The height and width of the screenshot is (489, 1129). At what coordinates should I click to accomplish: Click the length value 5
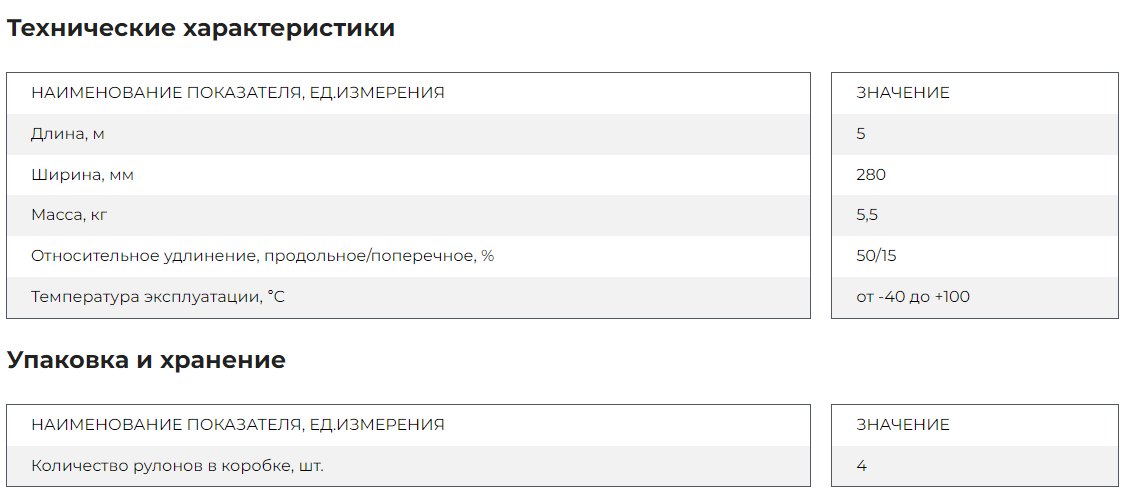861,134
